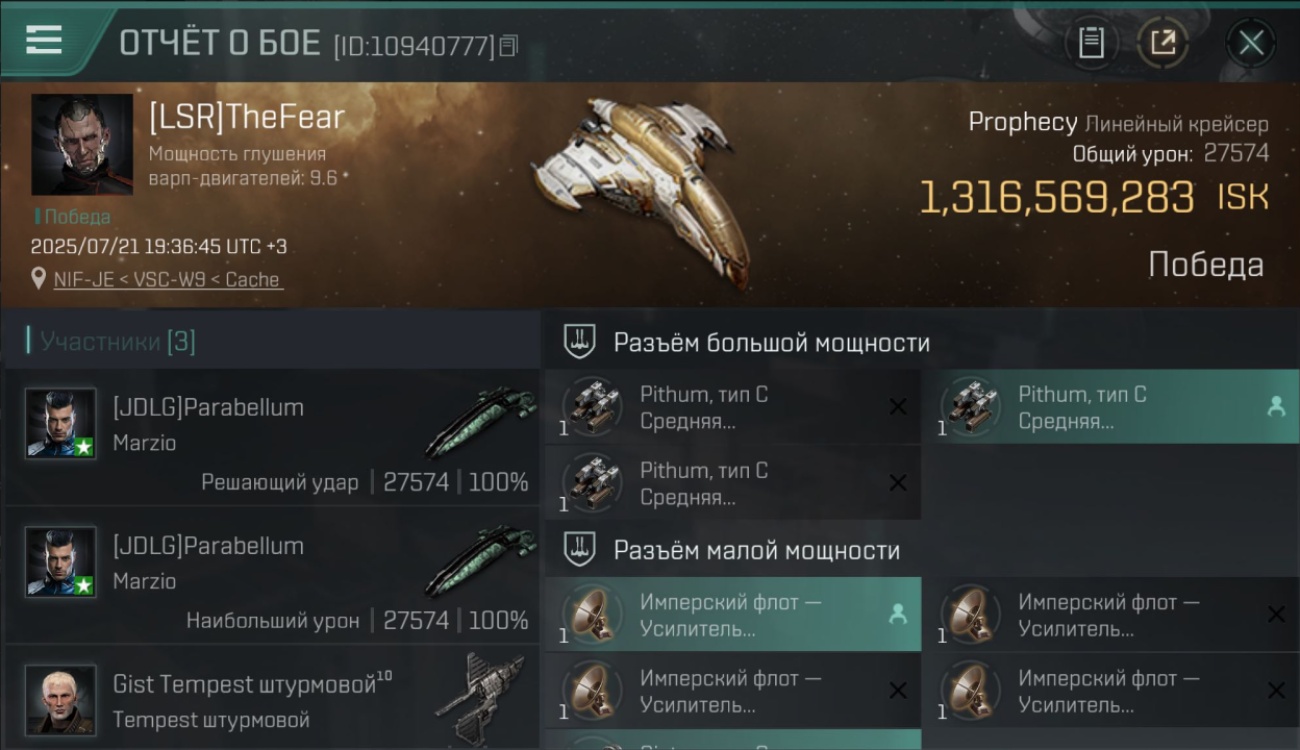Screen dimensions: 1300x750
Task: Open the Gist Tempest штурмовой participant entry
Action: pyautogui.click(x=271, y=699)
